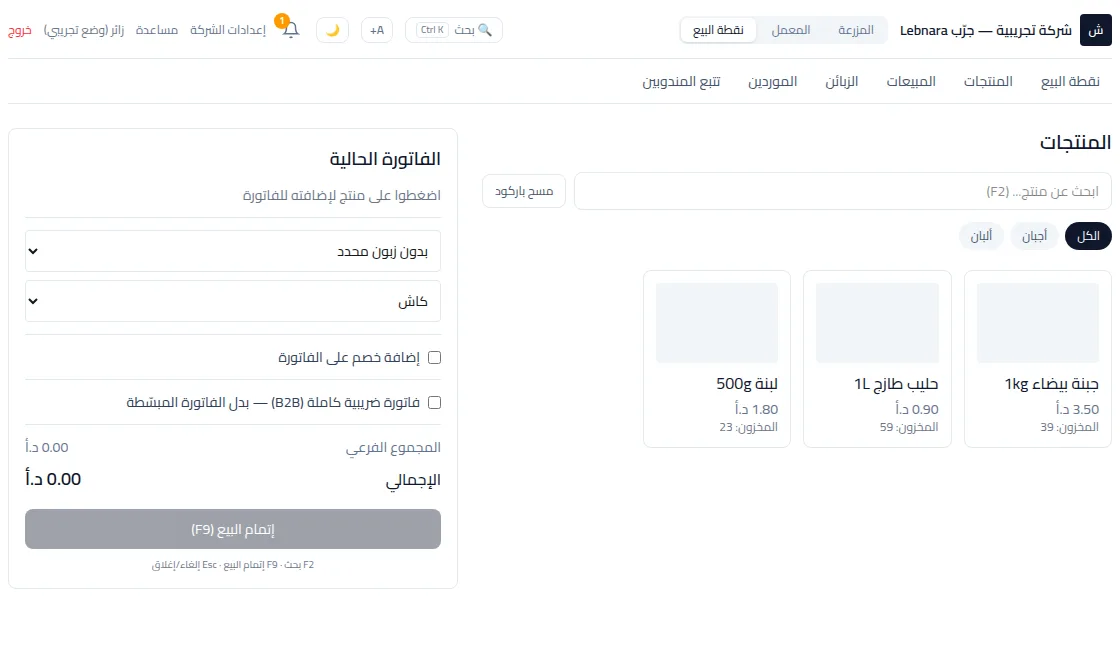Screen dimensions: 1120x660
Task: Open the notifications bell icon
Action: pyautogui.click(x=290, y=30)
